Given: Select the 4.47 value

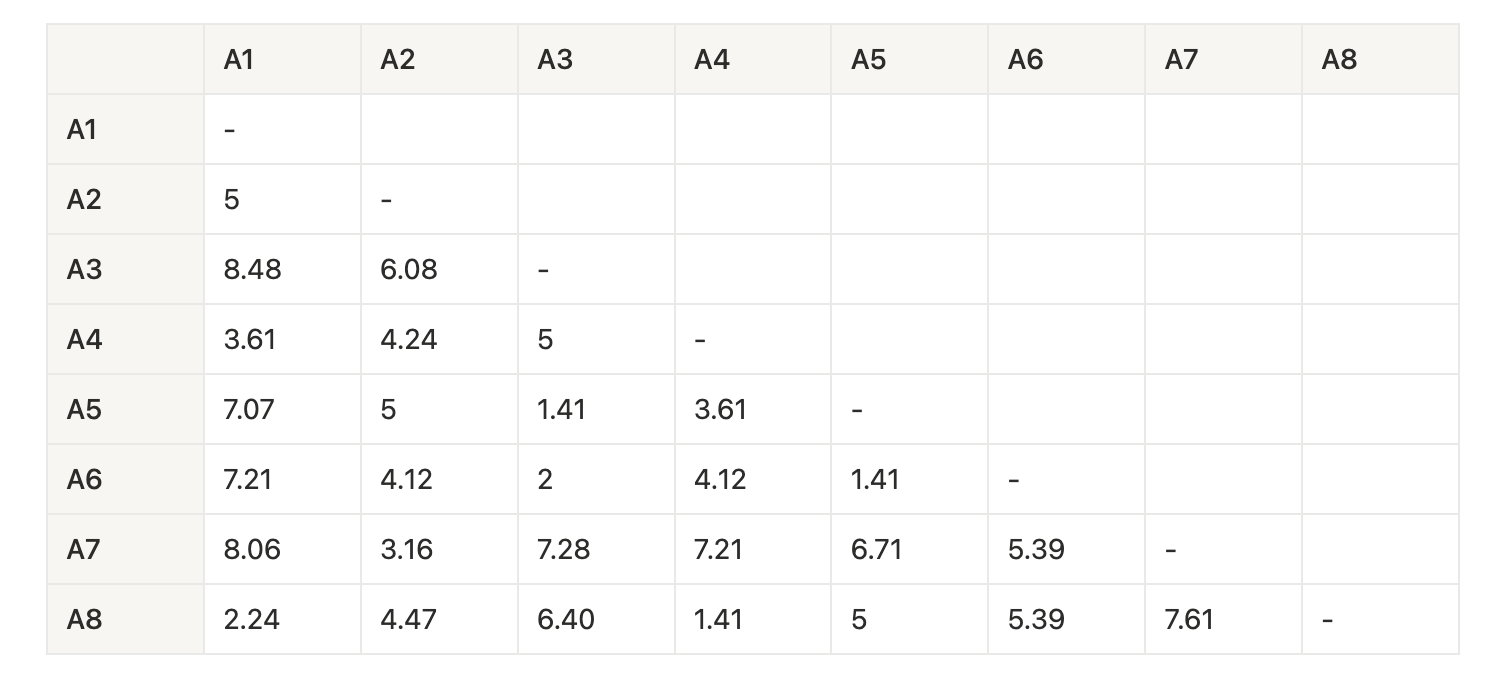Looking at the screenshot, I should point(409,620).
